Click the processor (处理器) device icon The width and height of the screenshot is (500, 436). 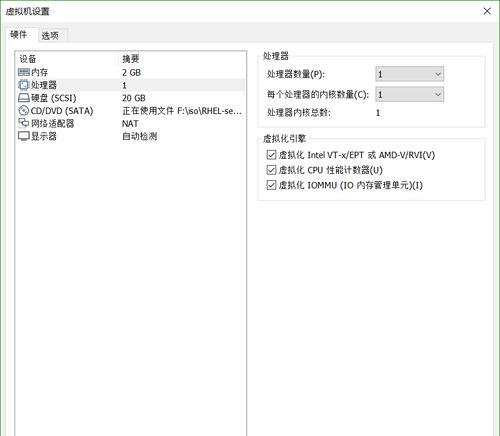(24, 85)
